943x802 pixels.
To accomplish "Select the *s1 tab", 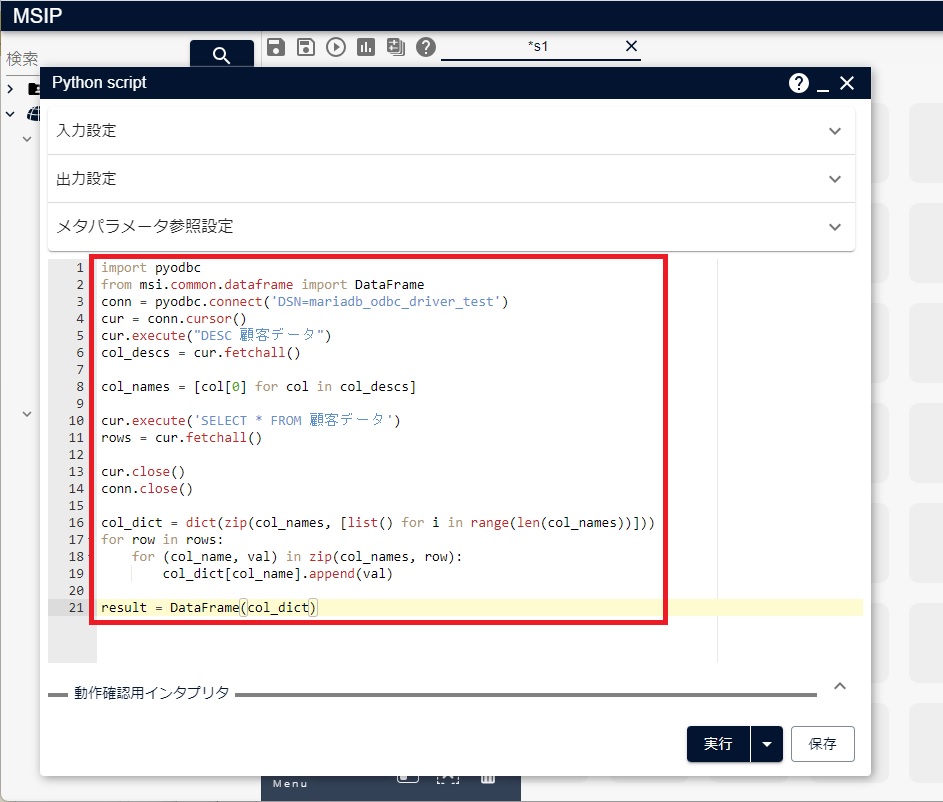I will 538,46.
